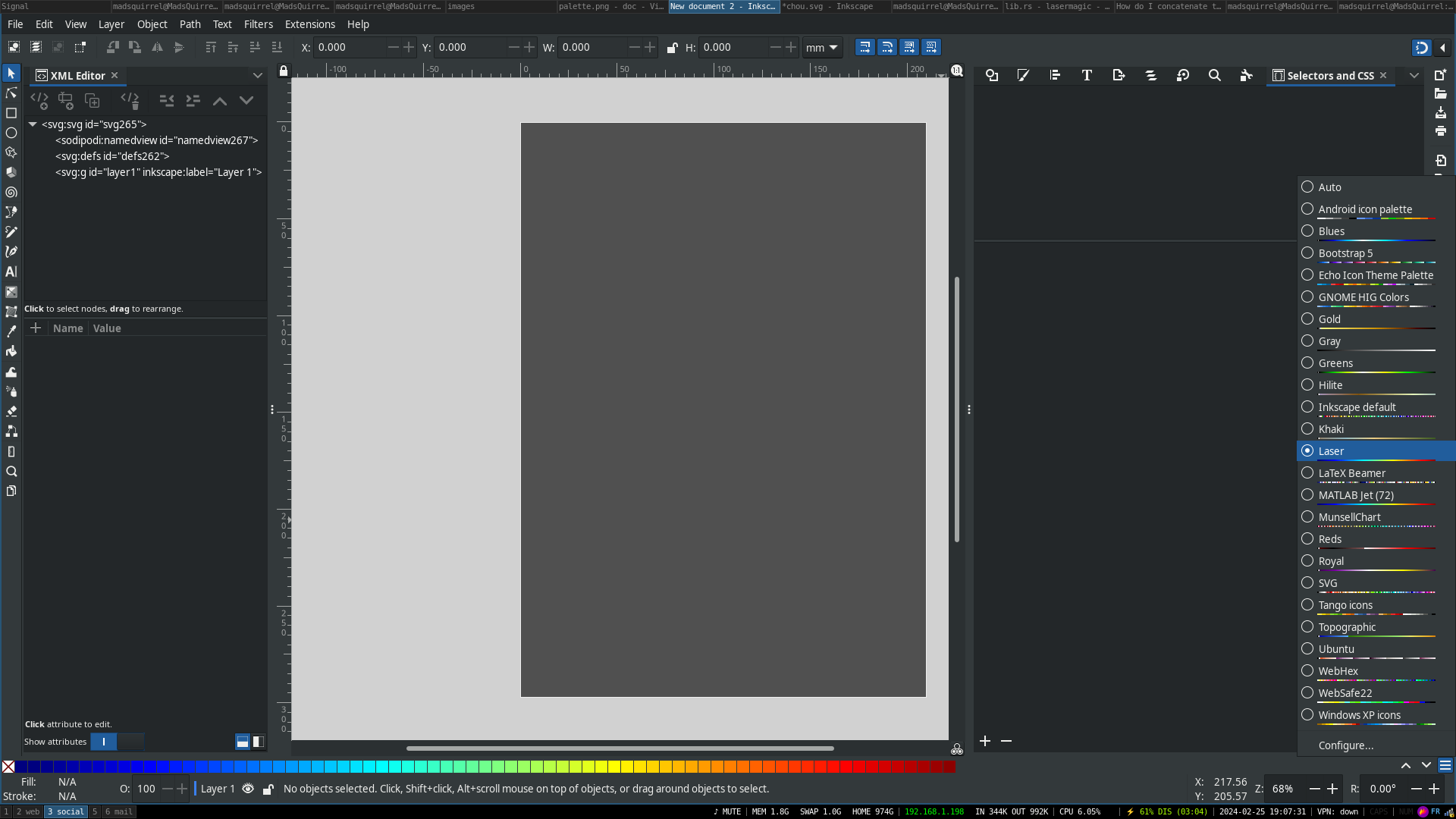1456x819 pixels.
Task: Click the X coordinate input field
Action: [x=351, y=47]
